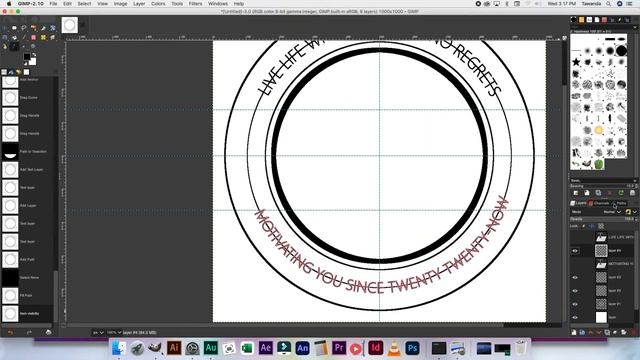
Task: Toggle eye of bottom white background layer
Action: [575, 317]
